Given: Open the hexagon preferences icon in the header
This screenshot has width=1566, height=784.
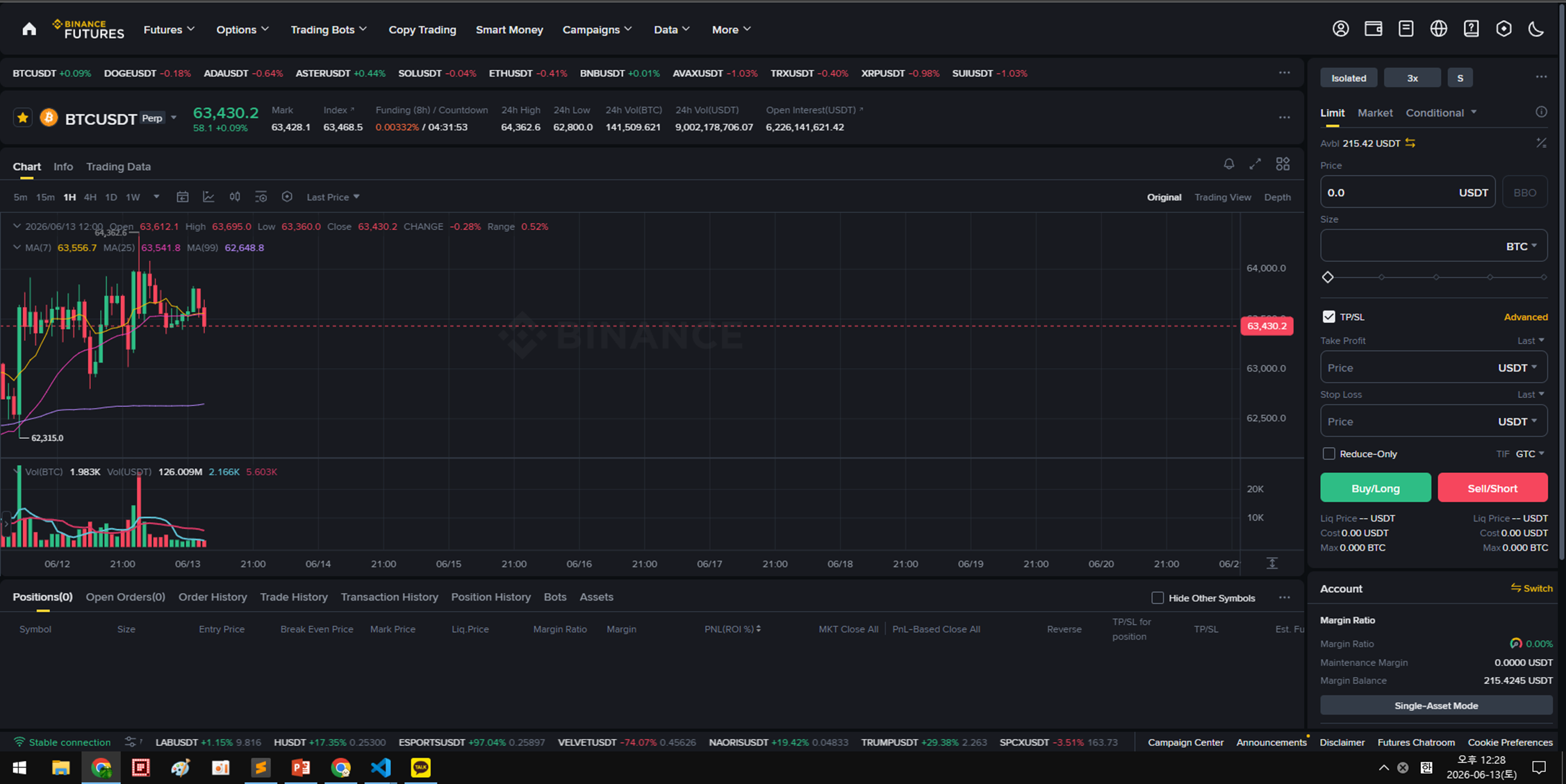Looking at the screenshot, I should (1503, 29).
